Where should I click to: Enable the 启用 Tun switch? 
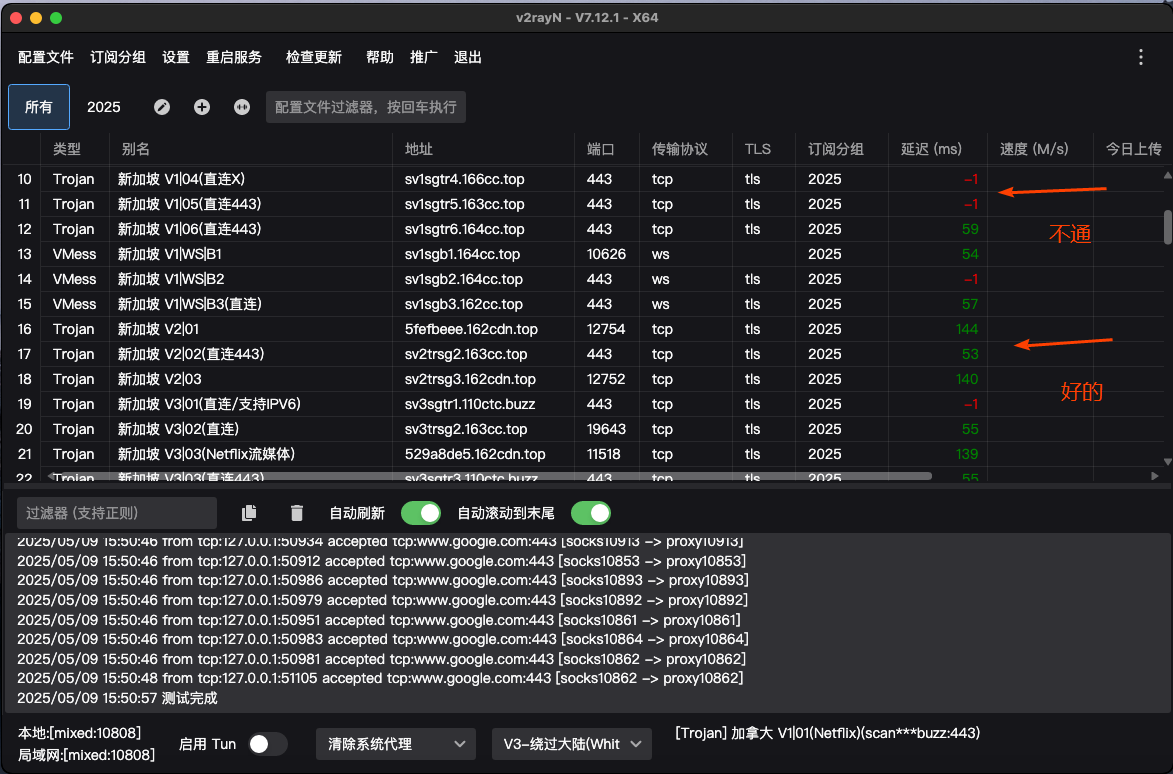pos(268,744)
